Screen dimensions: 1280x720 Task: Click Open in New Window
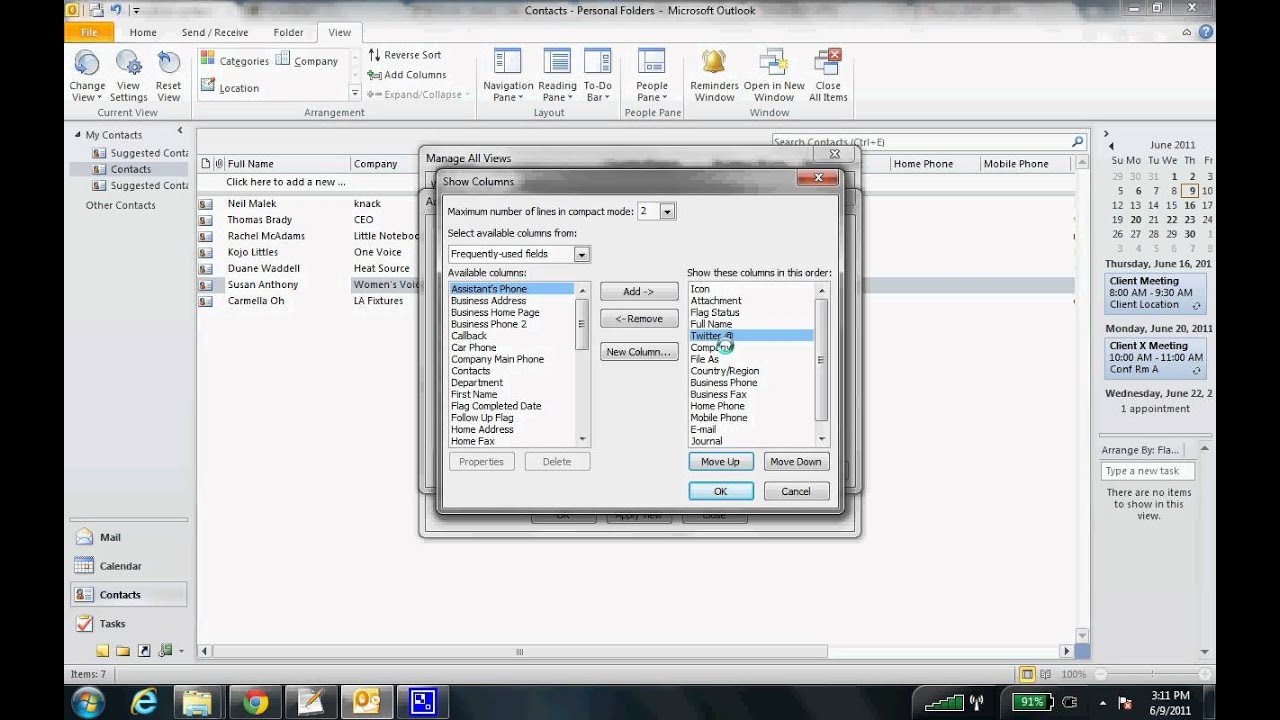[774, 76]
